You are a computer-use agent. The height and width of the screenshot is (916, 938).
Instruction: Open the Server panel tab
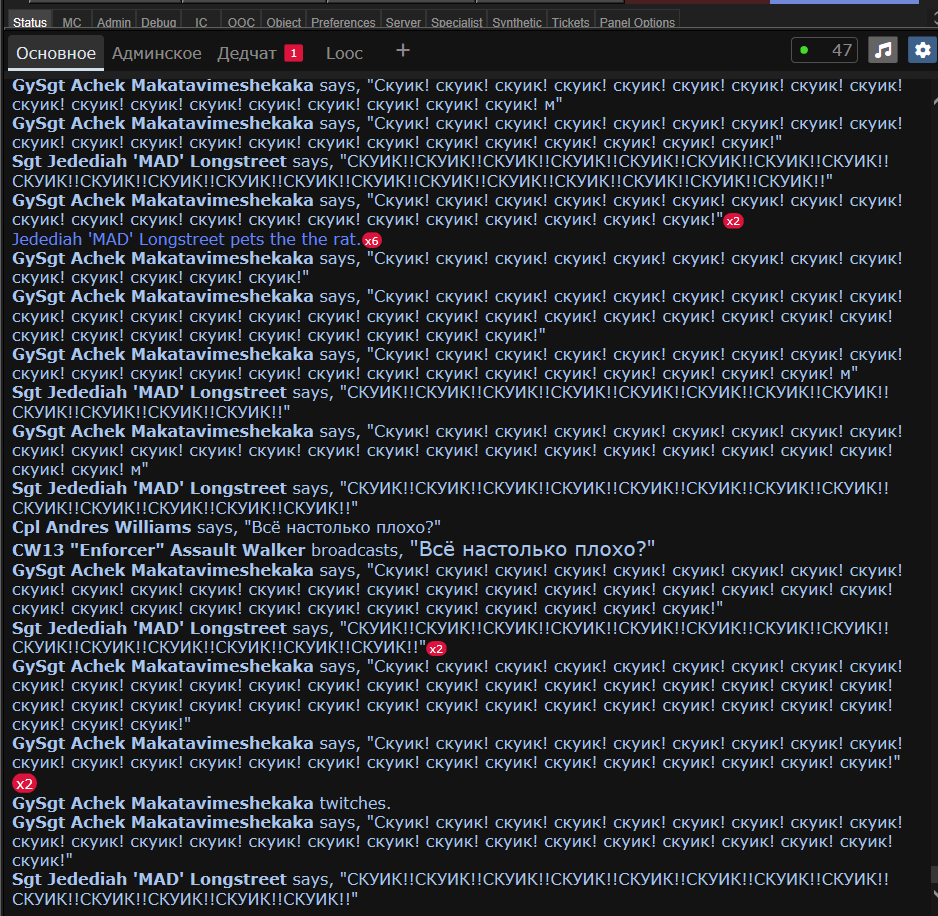[x=404, y=22]
